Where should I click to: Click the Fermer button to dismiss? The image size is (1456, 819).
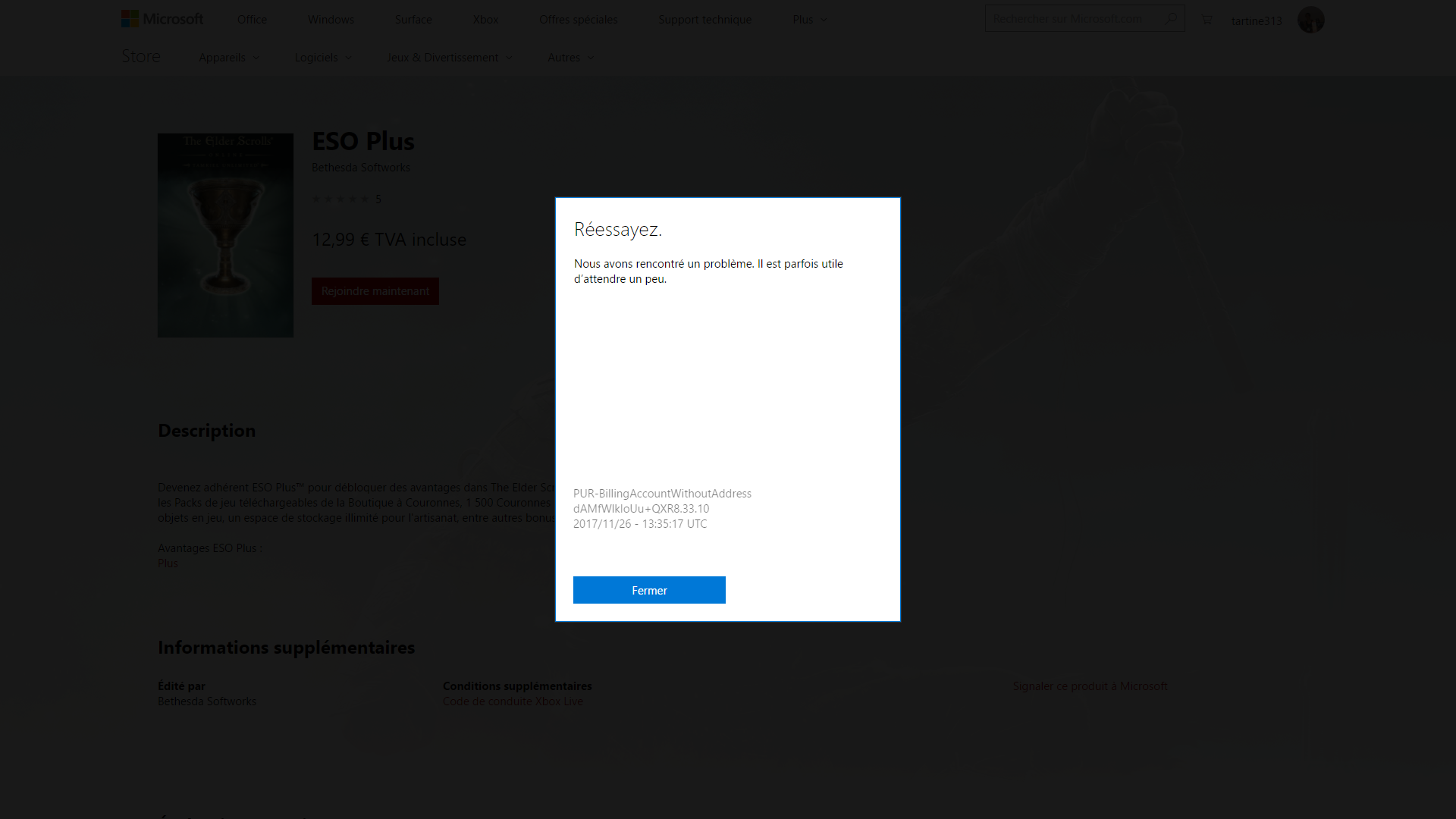click(649, 590)
